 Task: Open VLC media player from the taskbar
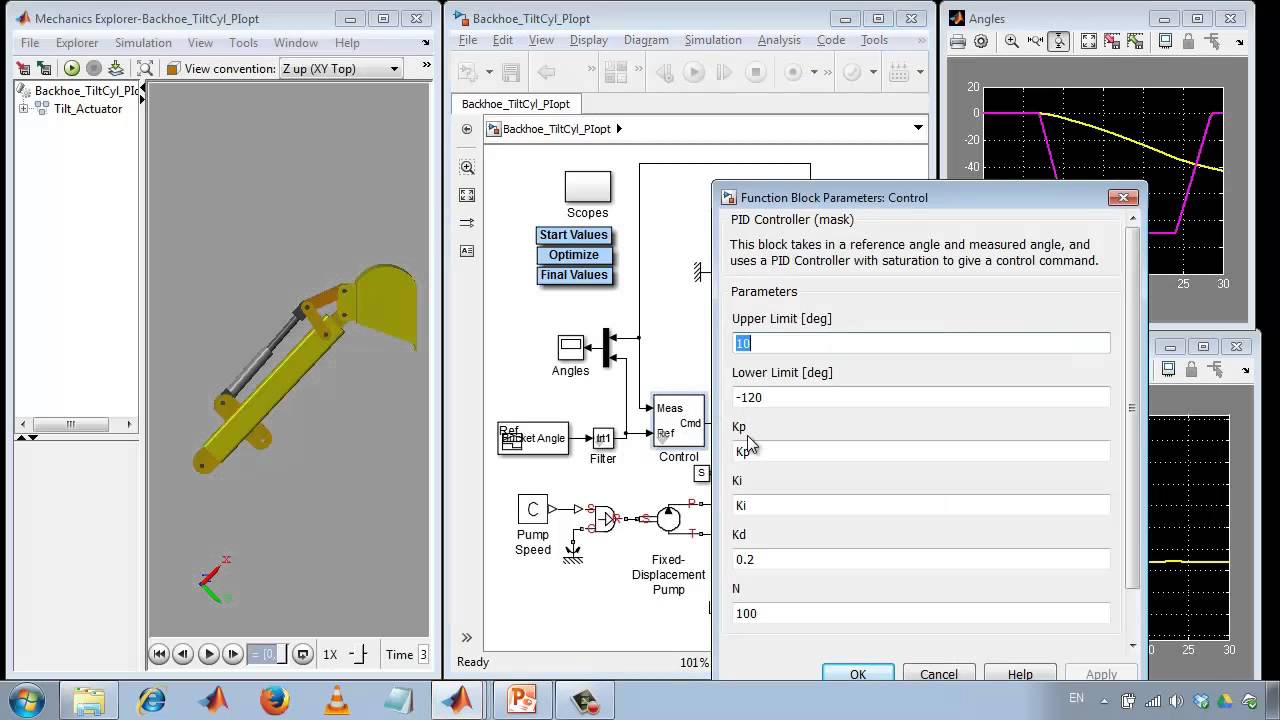(336, 700)
